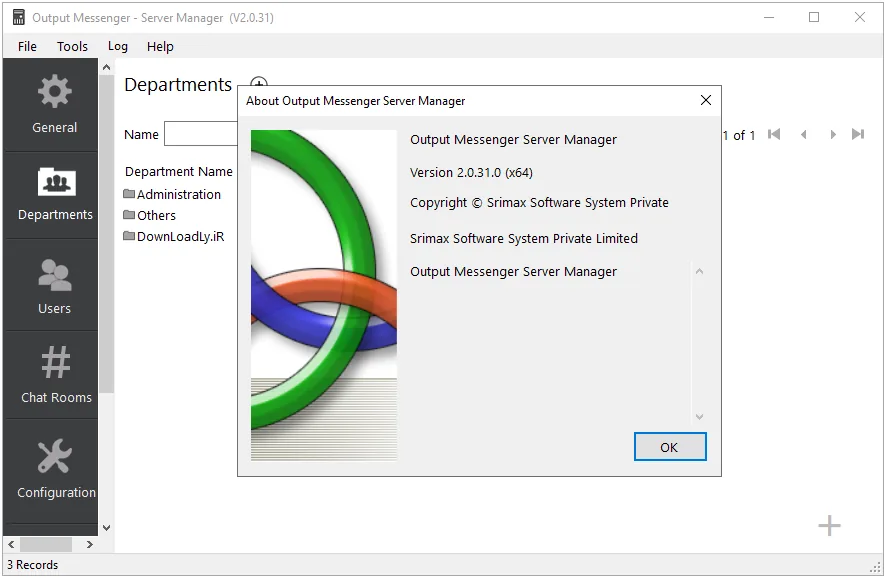The height and width of the screenshot is (578, 886).
Task: Open the General settings gear icon
Action: point(54,91)
